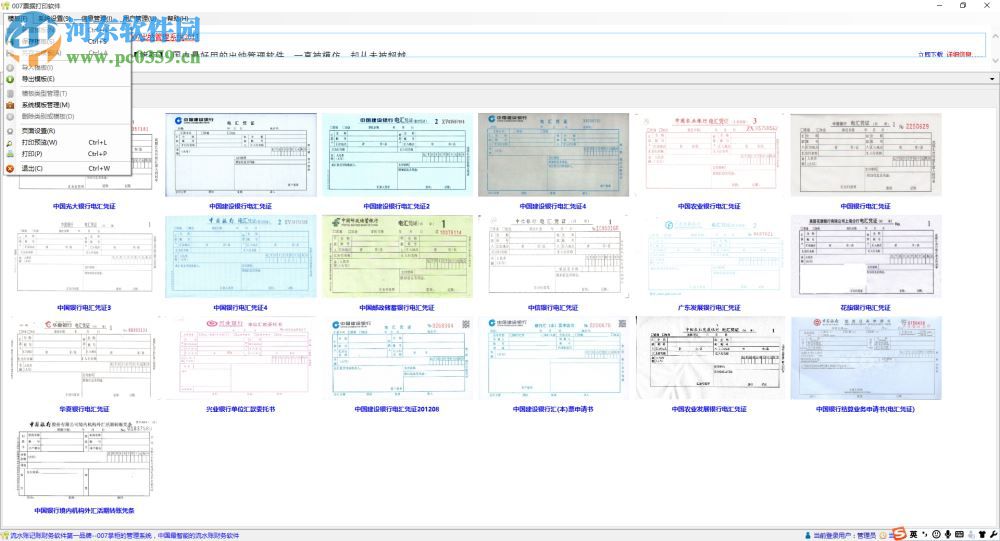Toggle the 英 English input mode indicator
Image resolution: width=1000 pixels, height=541 pixels.
coord(913,534)
